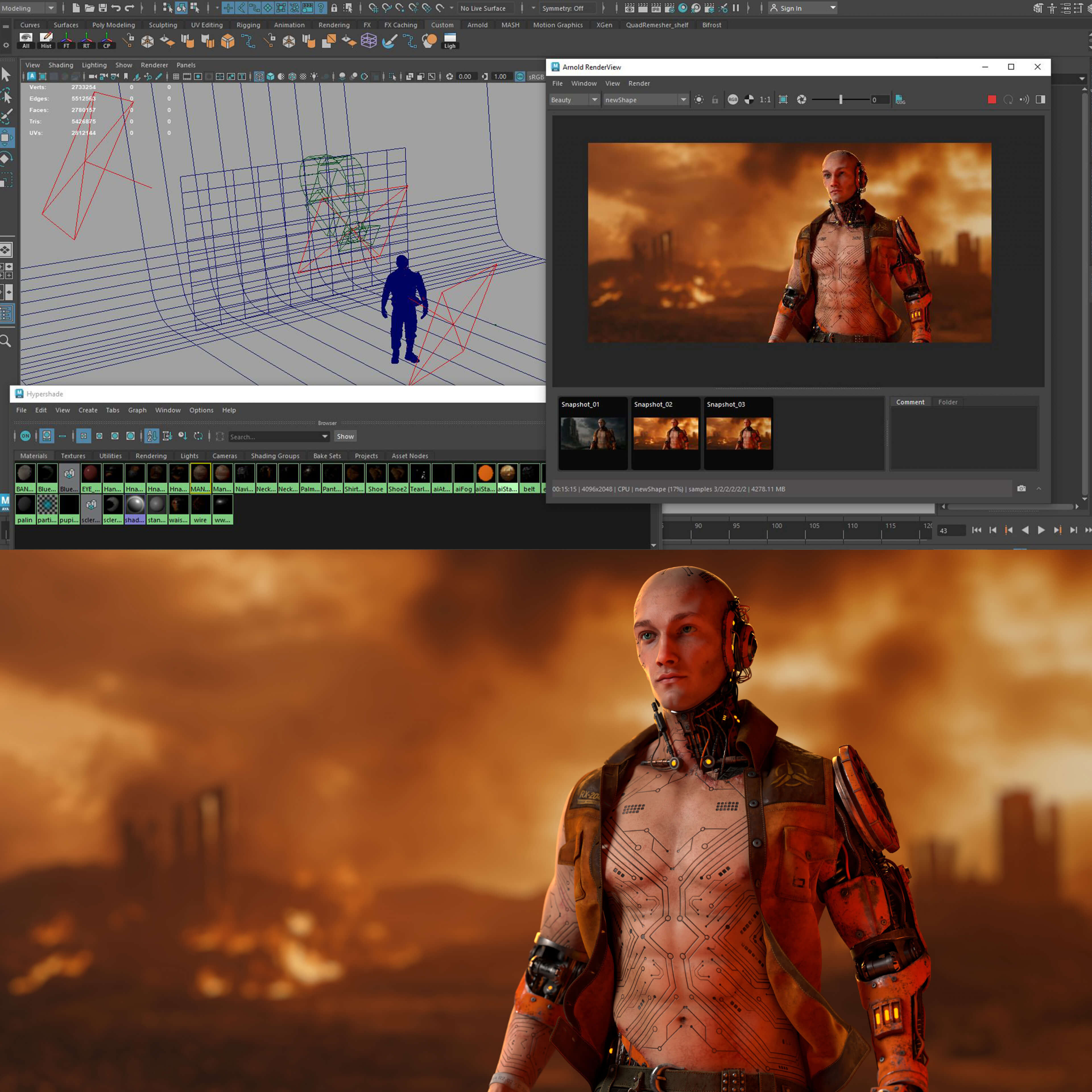Click the play forward button on timeline
The height and width of the screenshot is (1092, 1092).
[1041, 530]
